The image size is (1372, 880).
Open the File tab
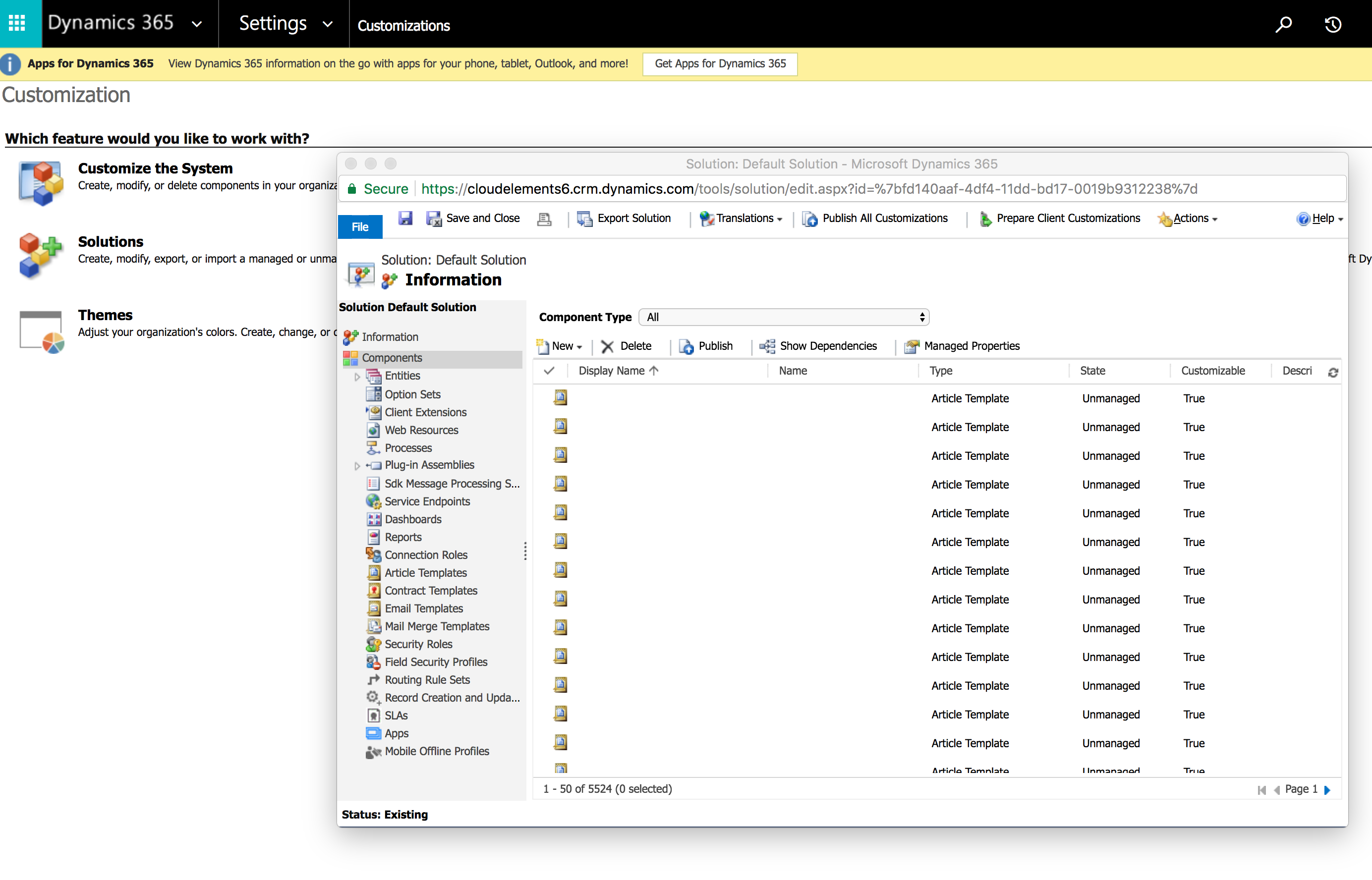pos(360,226)
